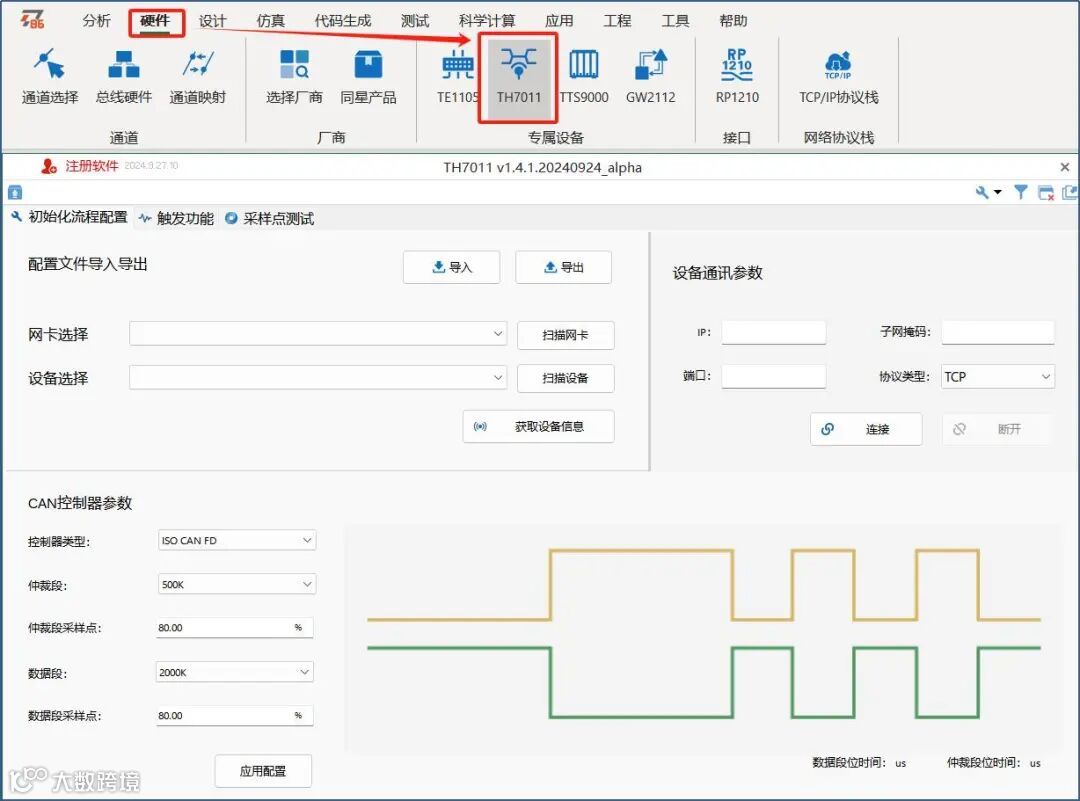
Task: Open the 同星产品 products icon
Action: click(368, 76)
